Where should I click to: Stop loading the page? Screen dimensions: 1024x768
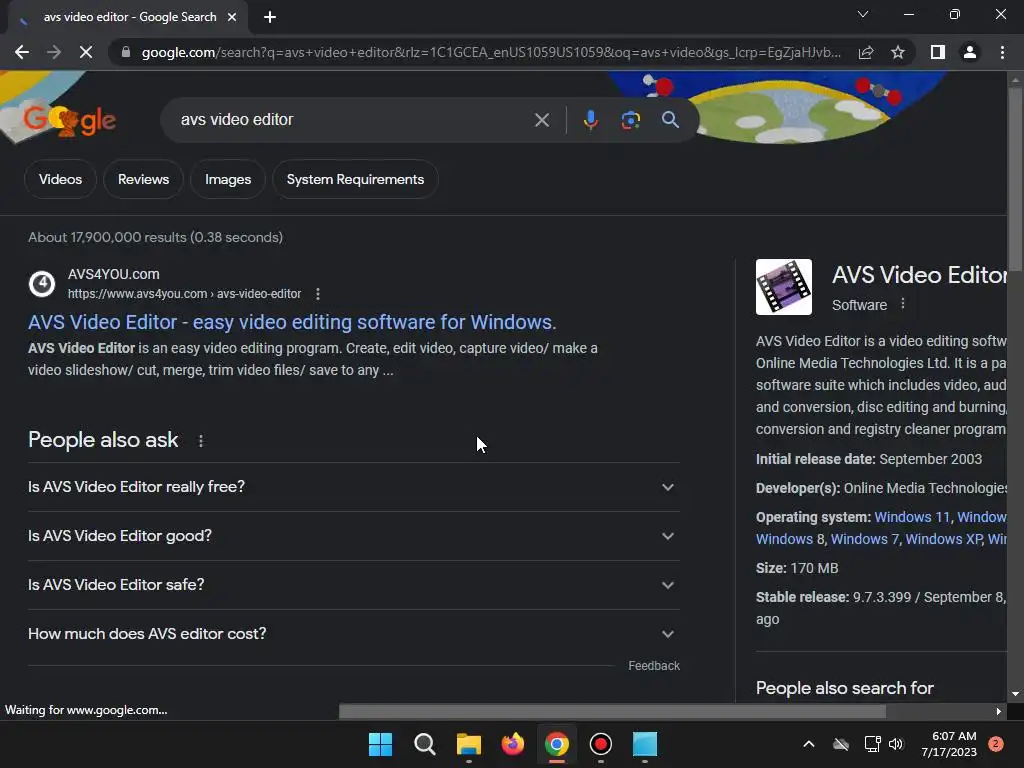pos(86,52)
